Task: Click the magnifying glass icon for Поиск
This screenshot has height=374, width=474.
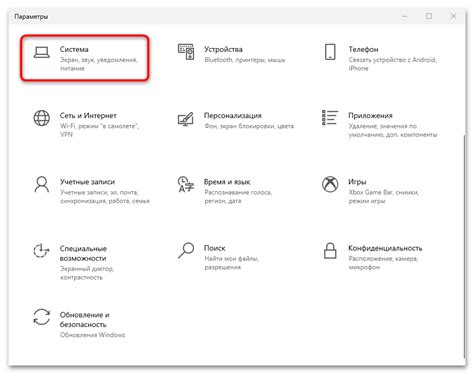Action: click(186, 250)
